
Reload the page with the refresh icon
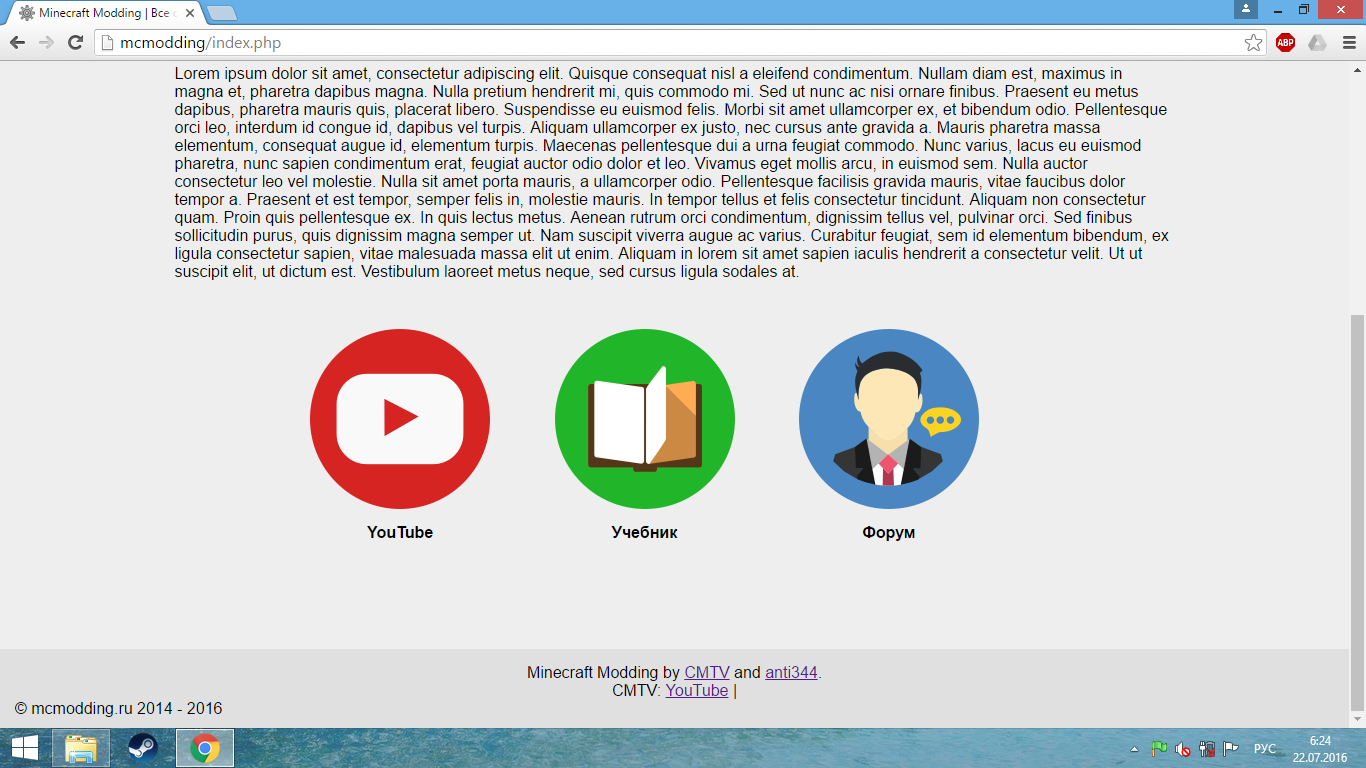[x=75, y=42]
